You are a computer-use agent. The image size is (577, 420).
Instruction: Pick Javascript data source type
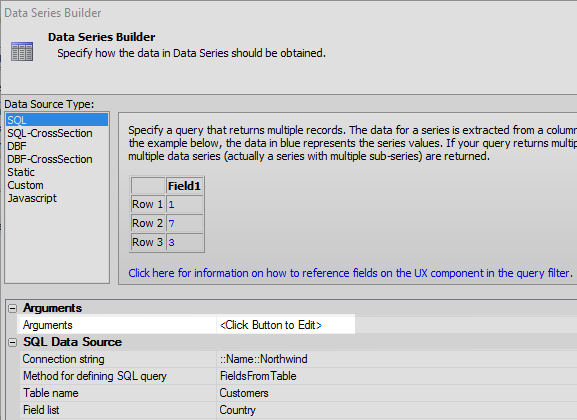coord(32,198)
